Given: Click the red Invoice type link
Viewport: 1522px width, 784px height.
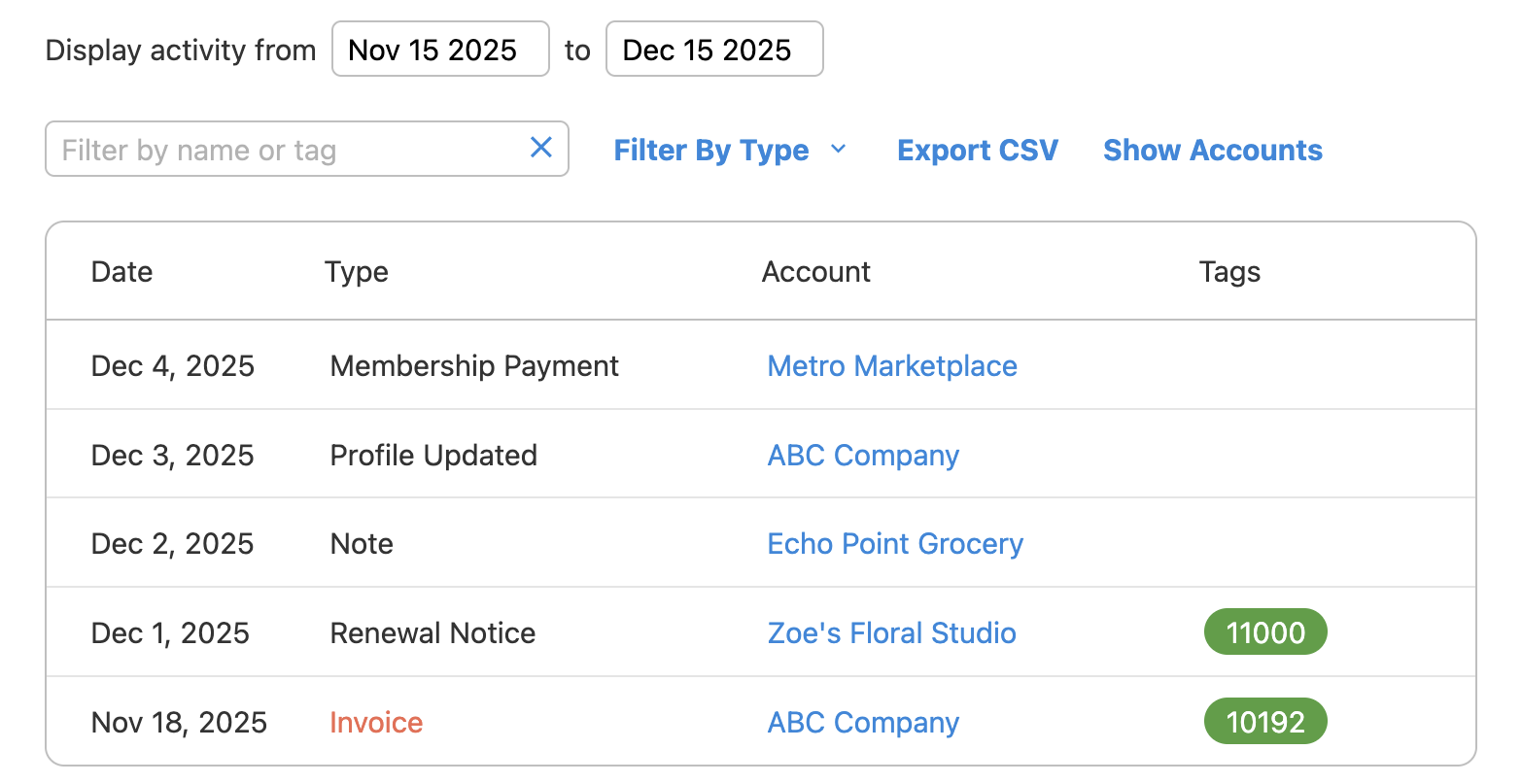Looking at the screenshot, I should click(x=376, y=723).
